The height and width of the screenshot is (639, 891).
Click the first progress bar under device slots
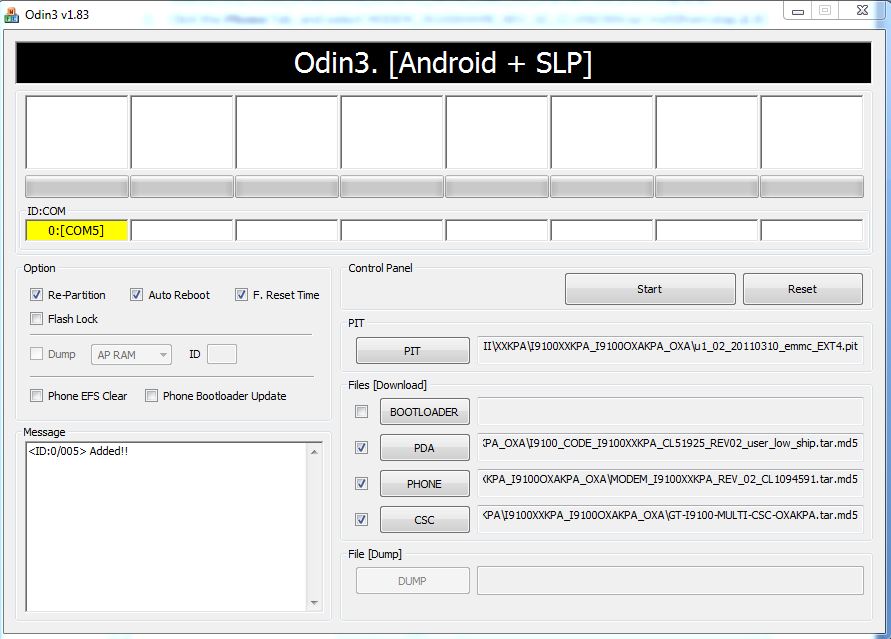pyautogui.click(x=77, y=186)
